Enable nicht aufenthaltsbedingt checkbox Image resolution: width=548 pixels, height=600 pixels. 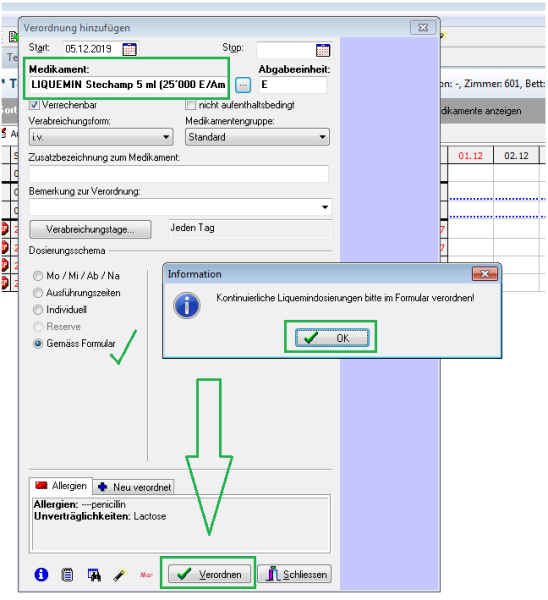click(x=190, y=104)
